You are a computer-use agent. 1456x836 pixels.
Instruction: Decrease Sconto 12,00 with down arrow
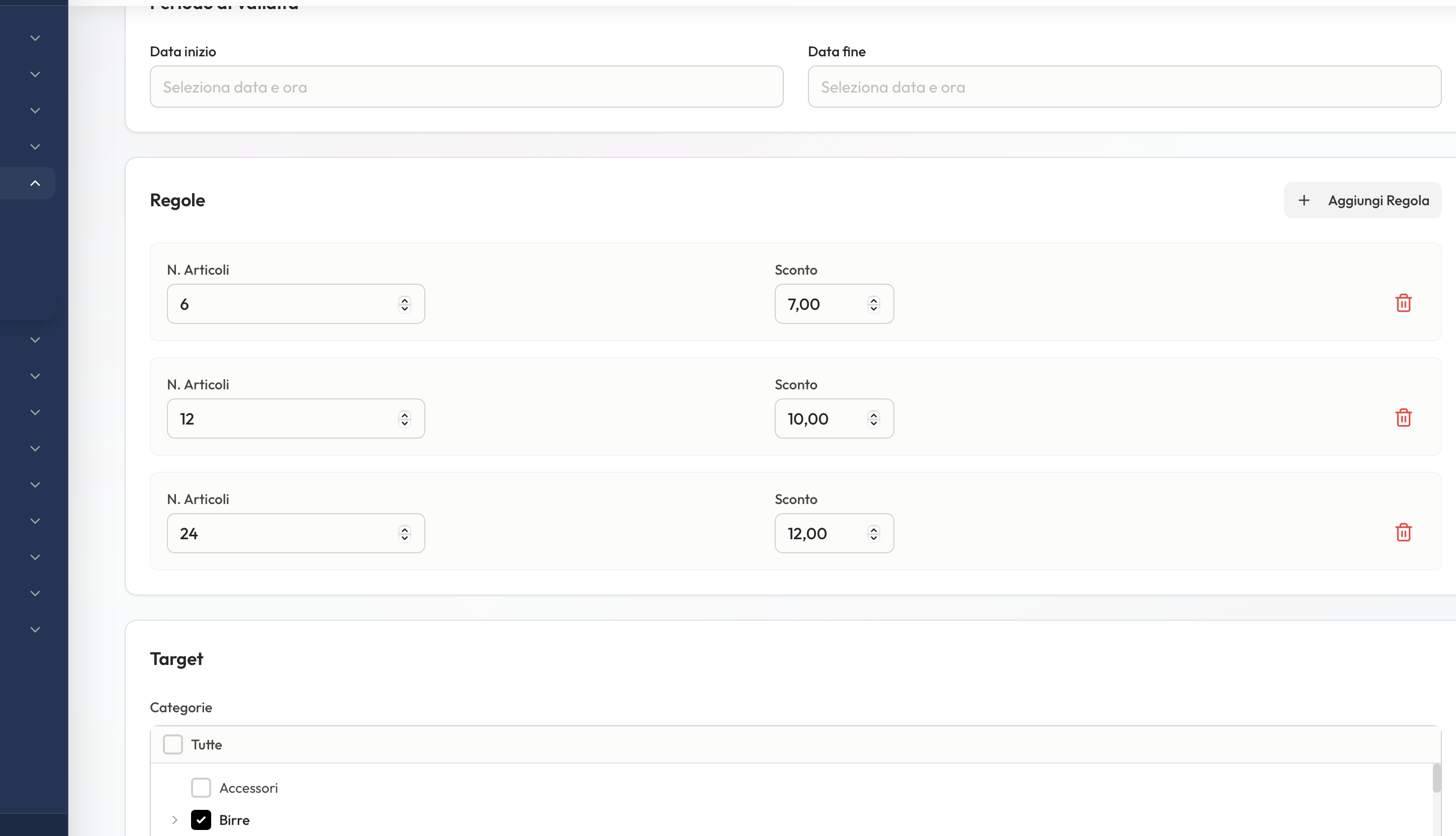coord(873,538)
